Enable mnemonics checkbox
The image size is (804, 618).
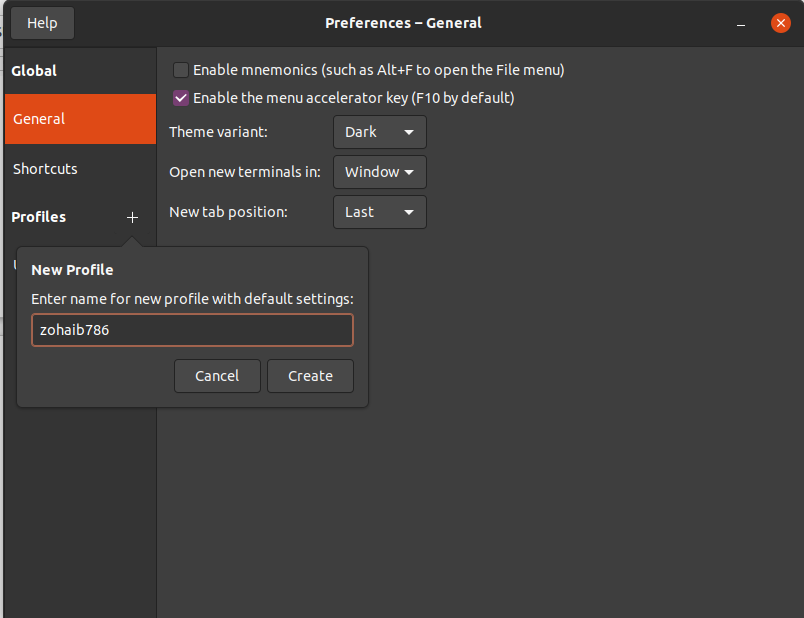pos(180,70)
